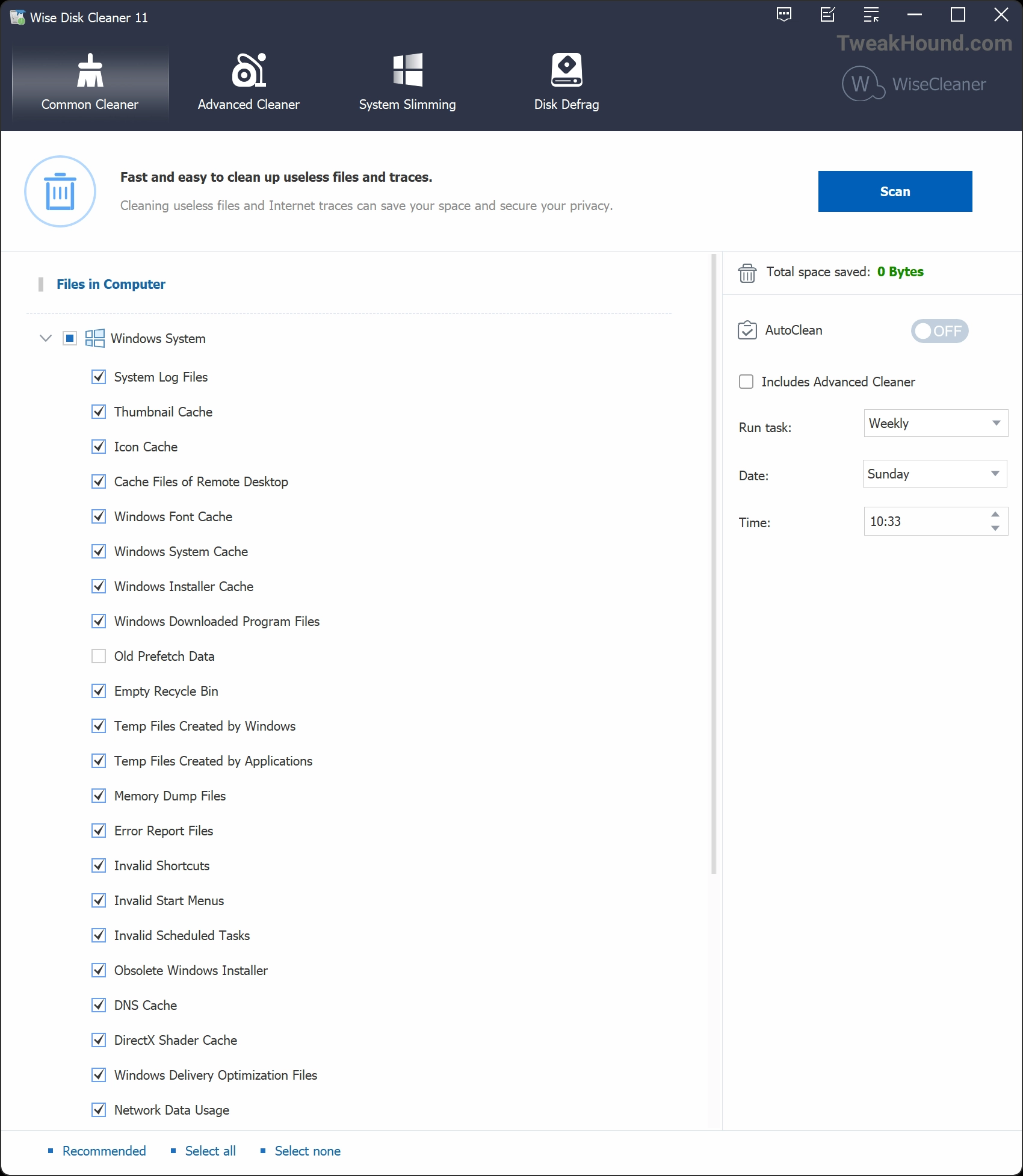Screen dimensions: 1023x1176
Task: Click the edit note icon in title bar
Action: coord(828,15)
